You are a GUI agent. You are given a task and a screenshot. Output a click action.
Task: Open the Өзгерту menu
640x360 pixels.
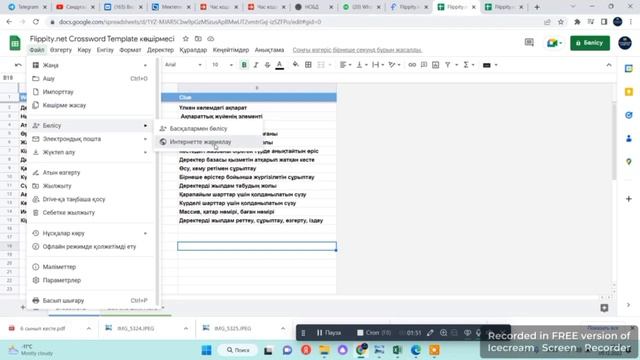(61, 50)
